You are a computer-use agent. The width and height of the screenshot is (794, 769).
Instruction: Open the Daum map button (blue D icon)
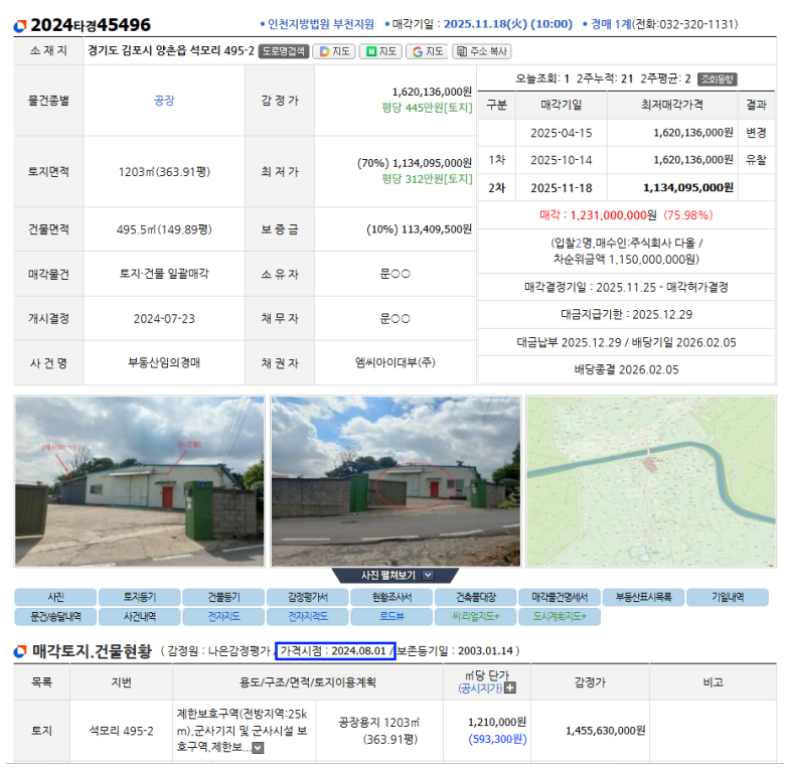pyautogui.click(x=333, y=51)
